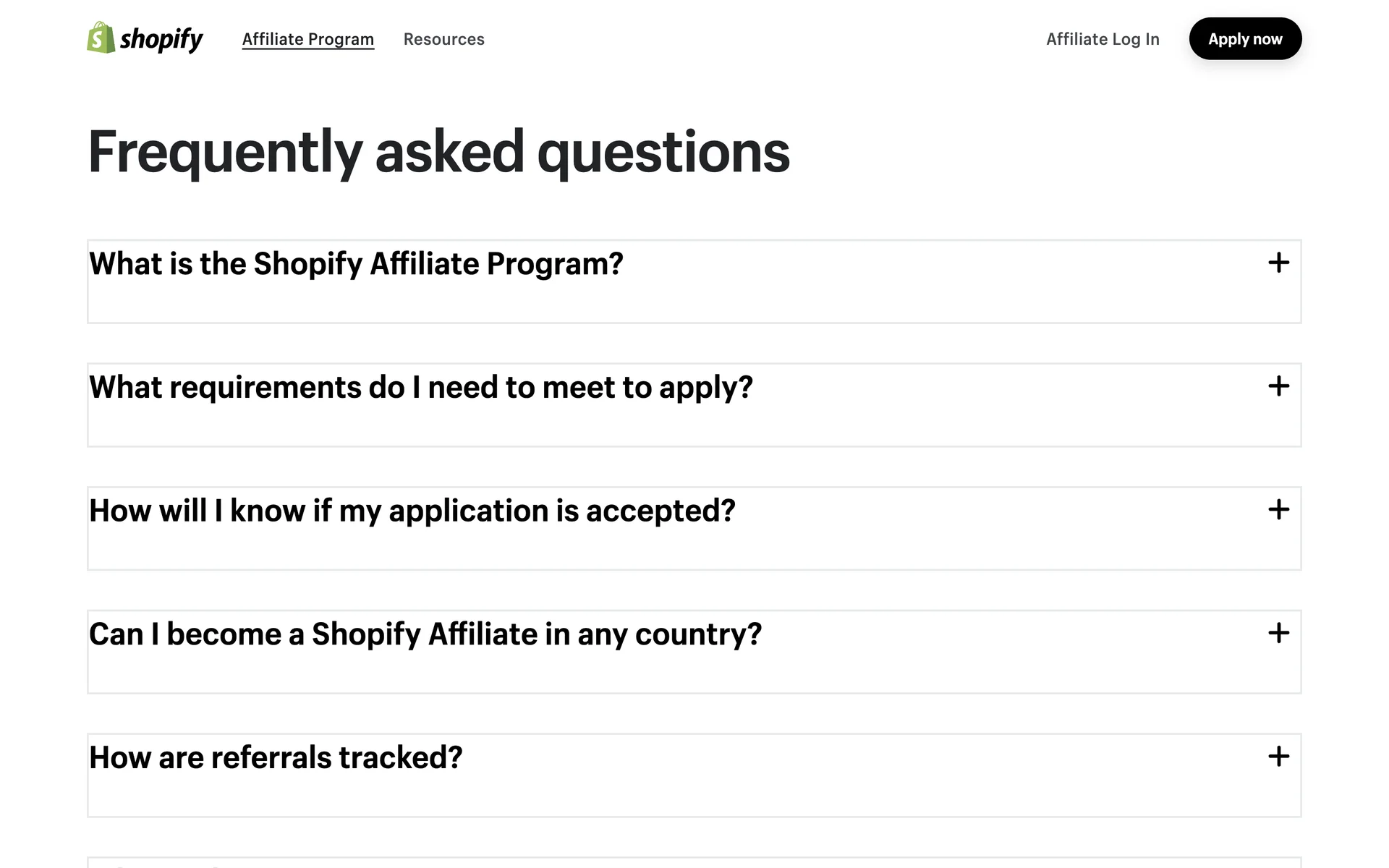This screenshot has width=1389, height=868.
Task: Click plus icon for the any country question
Action: click(x=1278, y=634)
